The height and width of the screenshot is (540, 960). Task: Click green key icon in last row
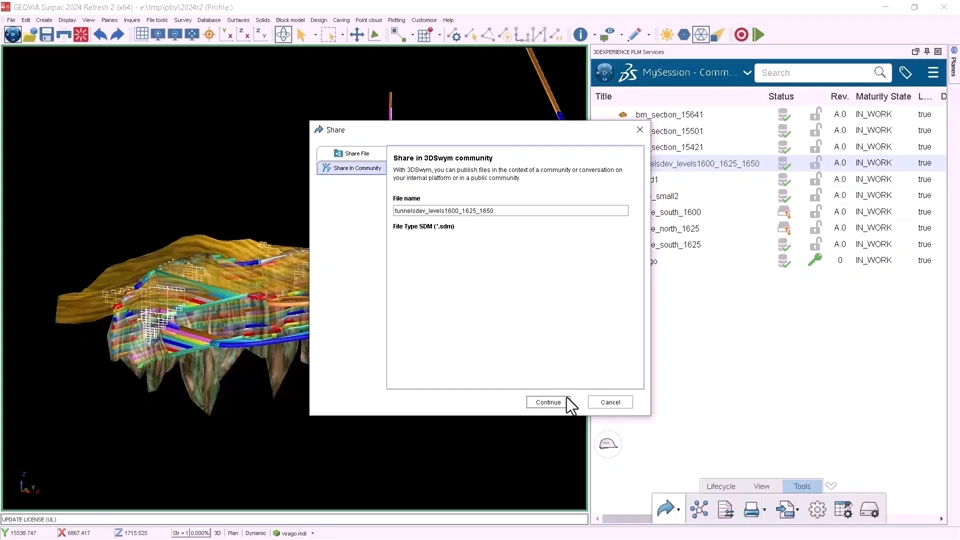point(815,260)
